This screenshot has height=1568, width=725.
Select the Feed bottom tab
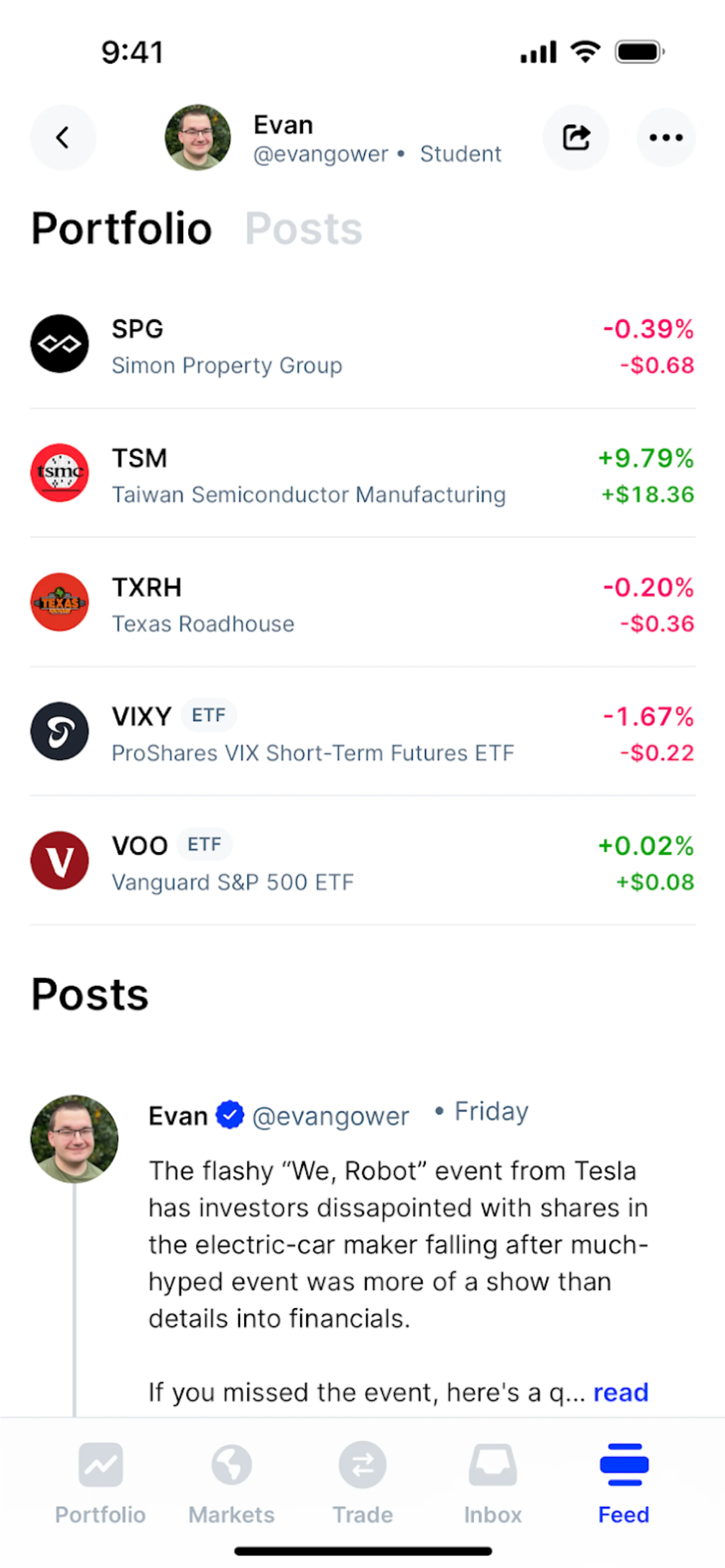624,1483
